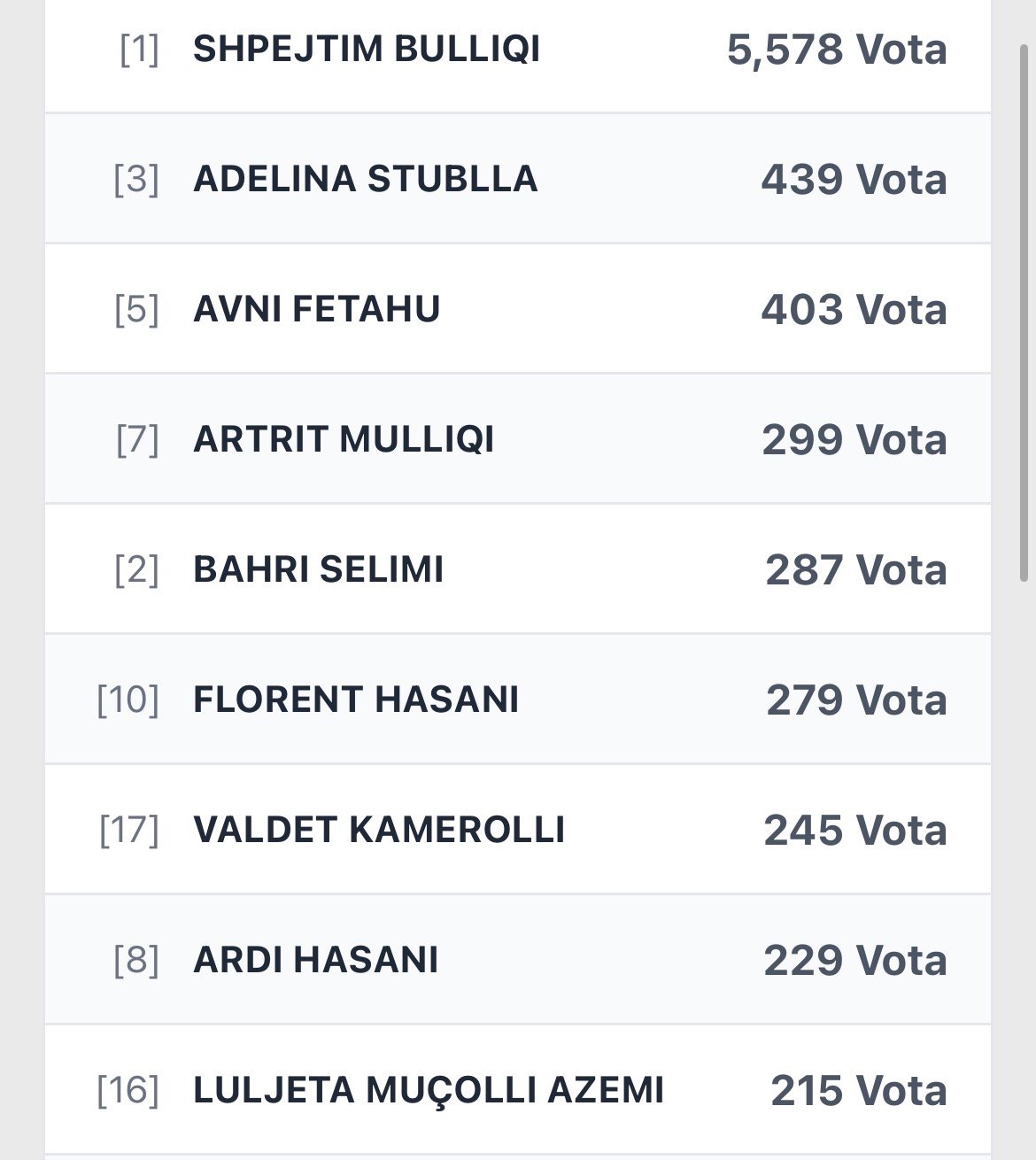
Task: Click the 403 Vota result
Action: 854,309
